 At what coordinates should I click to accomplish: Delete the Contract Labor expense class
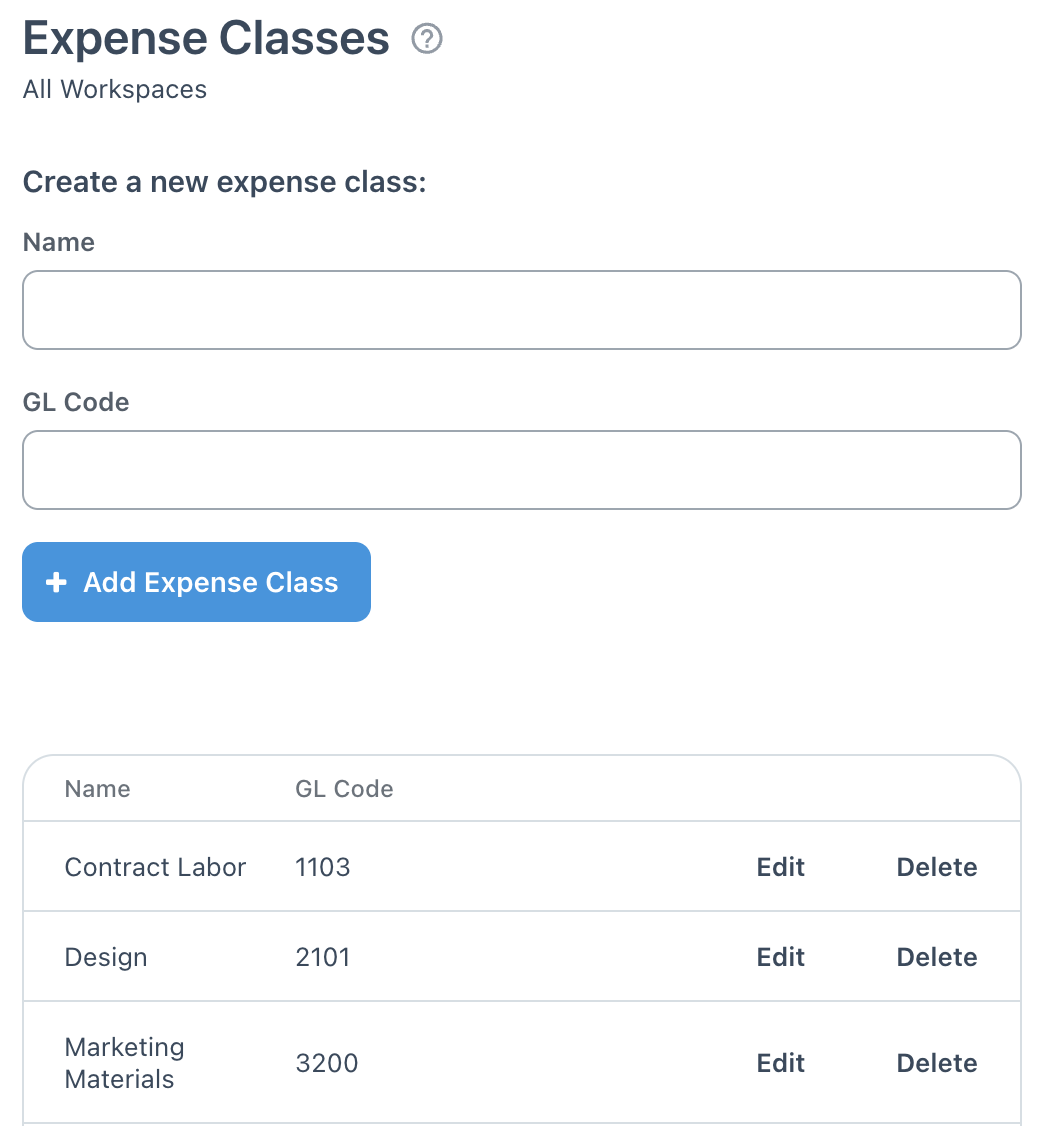point(937,867)
